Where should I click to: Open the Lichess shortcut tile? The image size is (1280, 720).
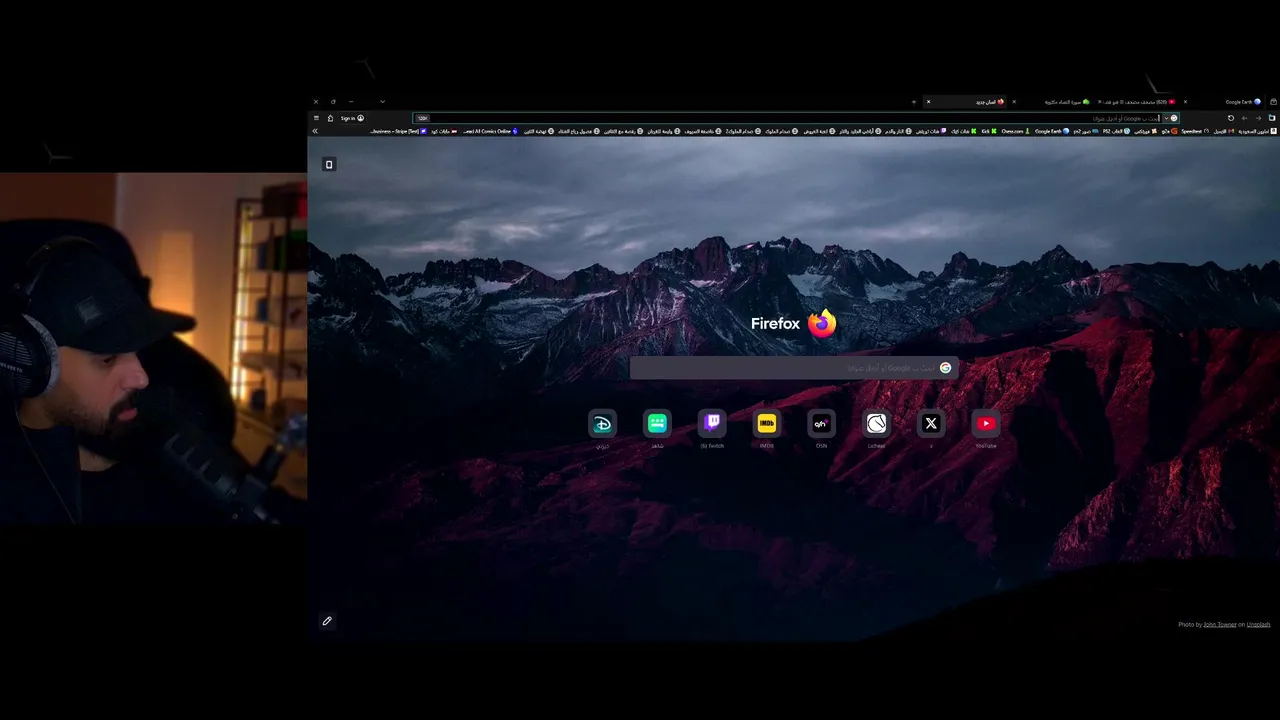click(876, 424)
